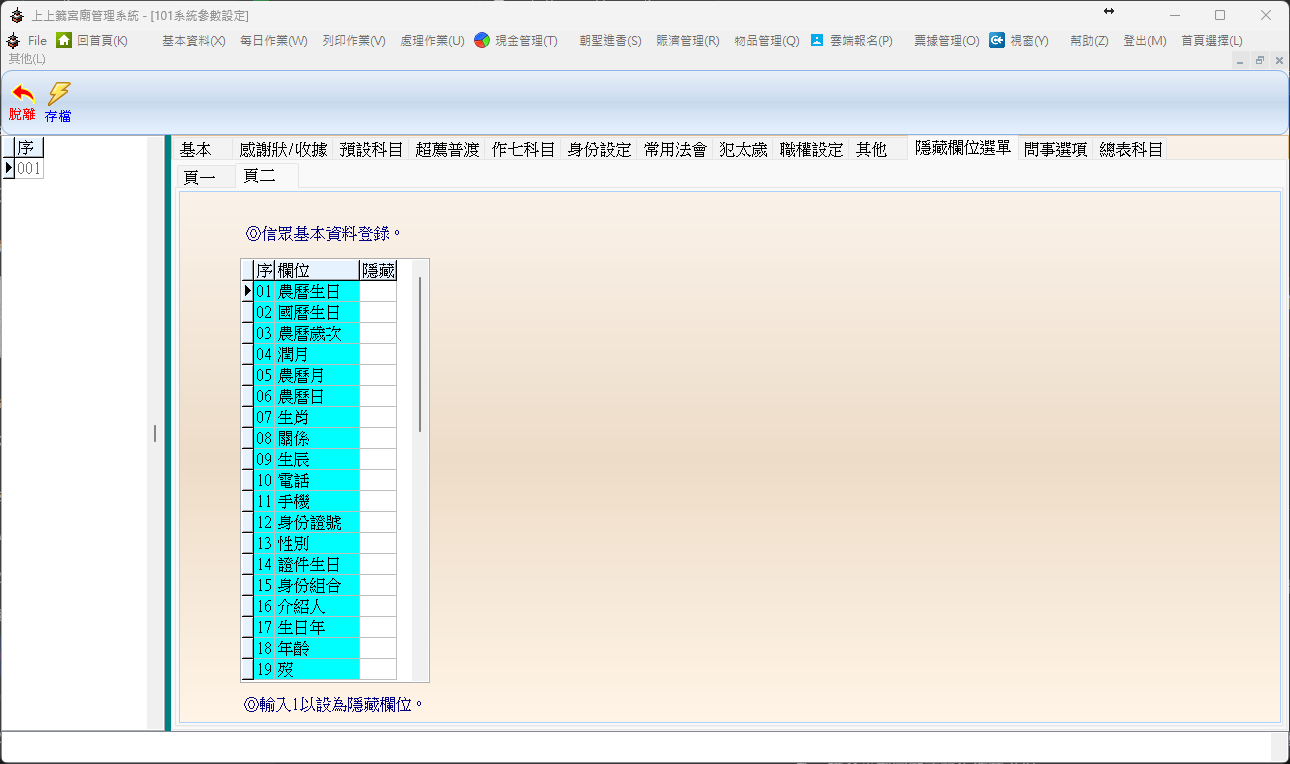Click the 存檔 save lightning icon
1290x764 pixels.
(59, 94)
